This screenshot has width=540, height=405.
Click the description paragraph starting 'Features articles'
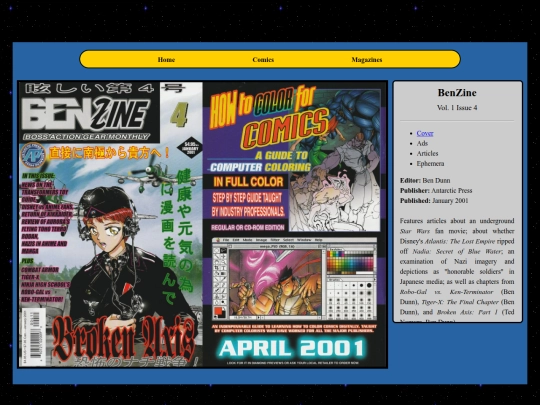coord(457,270)
